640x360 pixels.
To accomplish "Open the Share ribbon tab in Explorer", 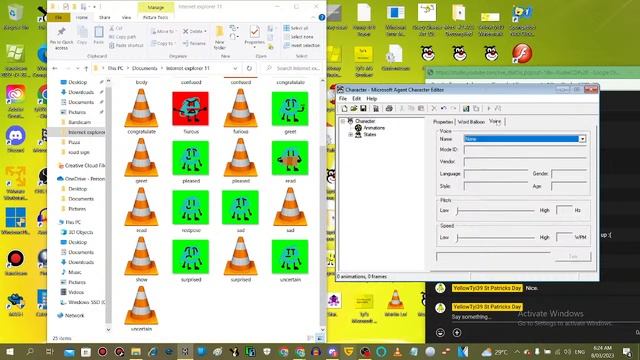I will click(104, 18).
